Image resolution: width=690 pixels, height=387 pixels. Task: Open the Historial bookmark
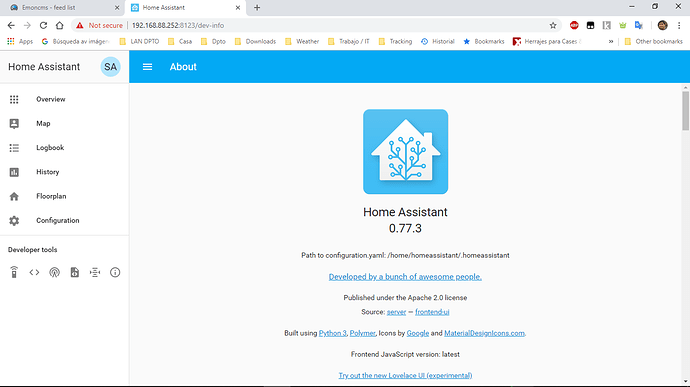[x=438, y=41]
